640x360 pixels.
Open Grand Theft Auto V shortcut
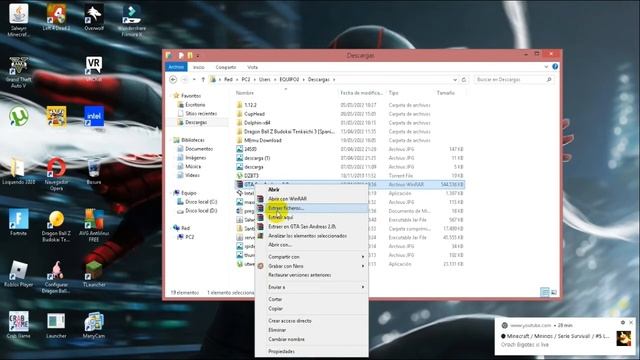click(19, 72)
